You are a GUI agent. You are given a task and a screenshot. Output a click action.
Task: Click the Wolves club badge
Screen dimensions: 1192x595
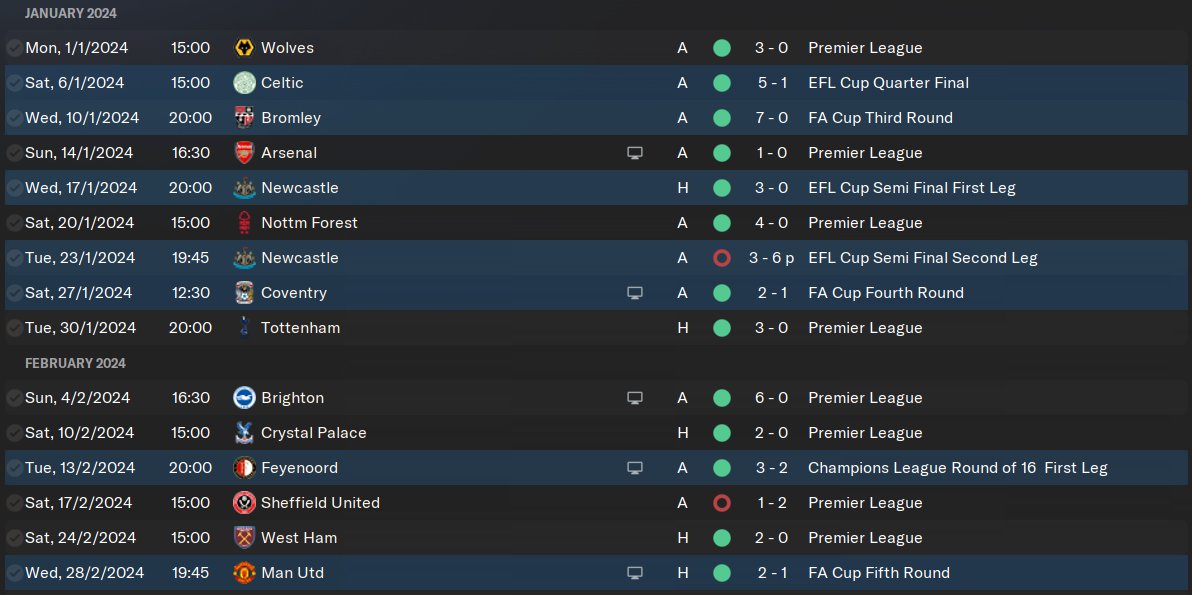pos(244,48)
